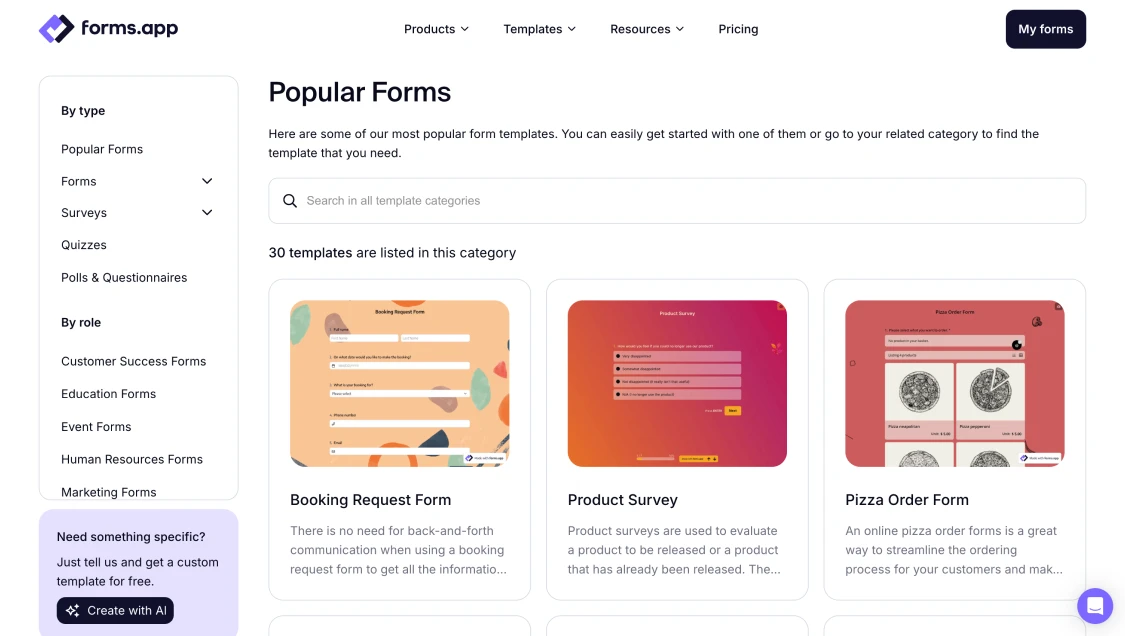Select Education Forms under By role
Viewport: 1125px width, 636px height.
pos(108,393)
